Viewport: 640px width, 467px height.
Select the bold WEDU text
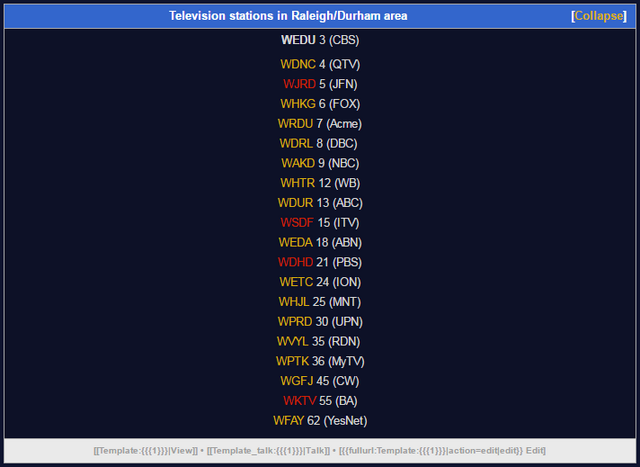(x=298, y=40)
